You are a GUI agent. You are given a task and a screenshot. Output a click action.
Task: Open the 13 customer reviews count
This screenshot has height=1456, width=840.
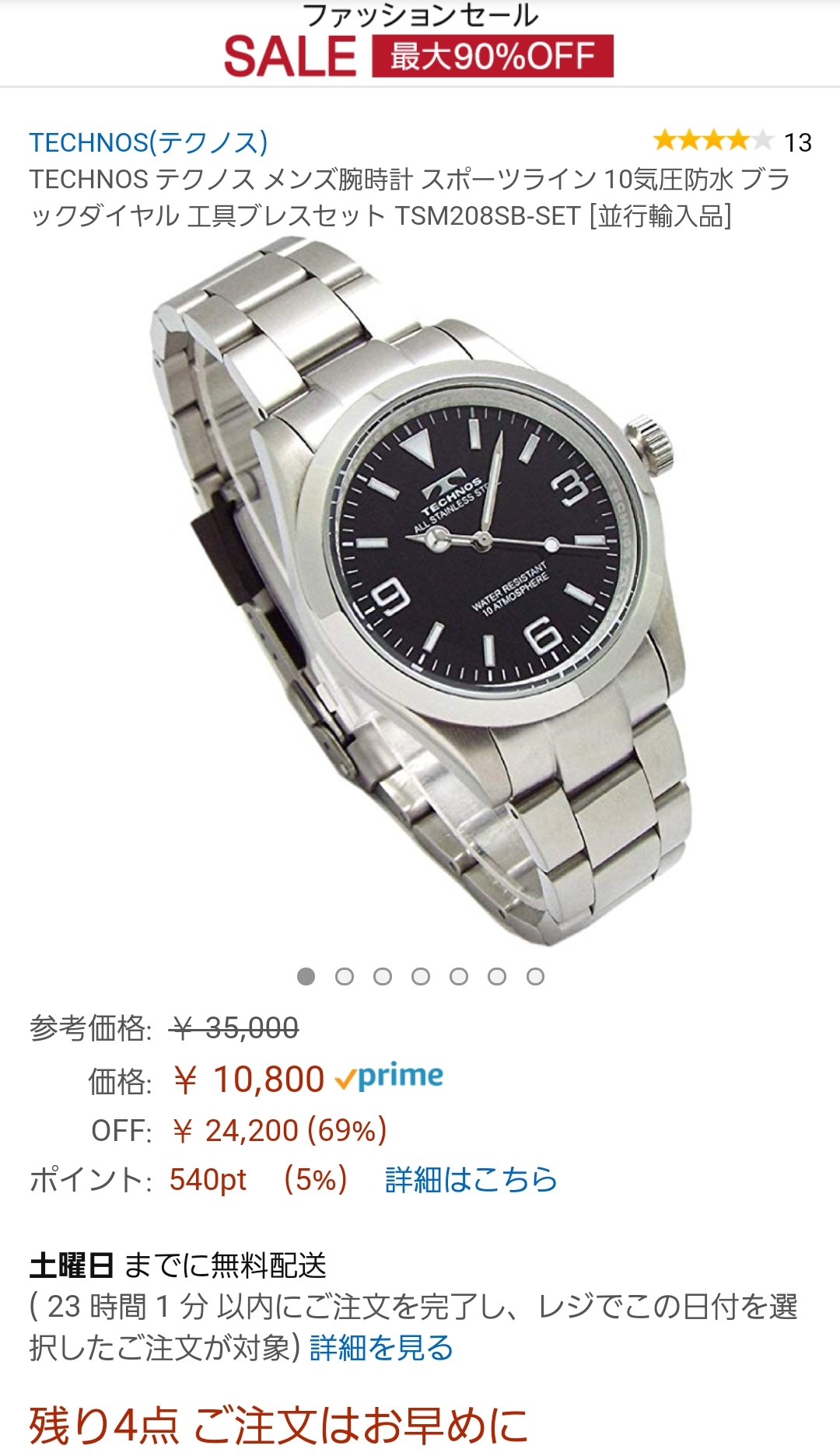tap(797, 142)
